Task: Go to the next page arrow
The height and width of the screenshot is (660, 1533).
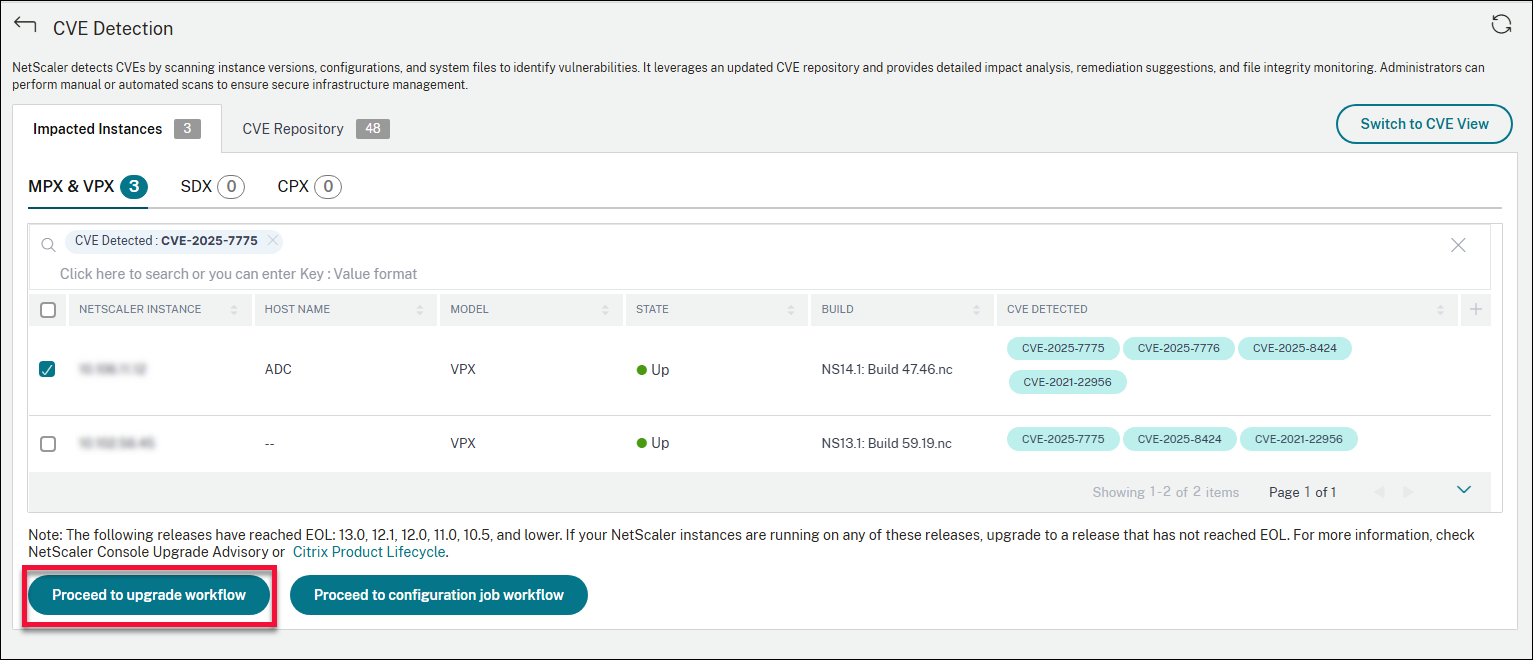Action: [x=1408, y=492]
